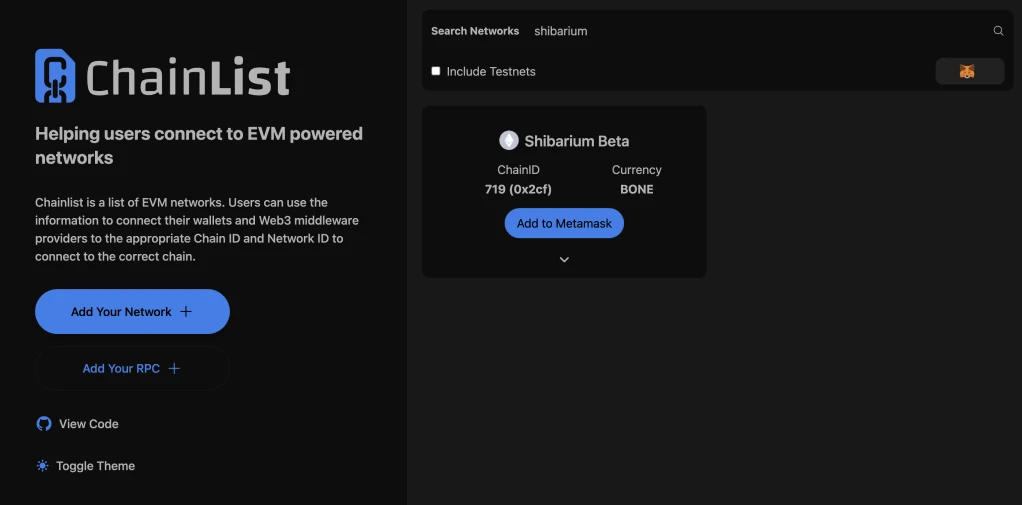The image size is (1022, 505).
Task: Click the ChainList chain-link logo icon
Action: point(55,76)
